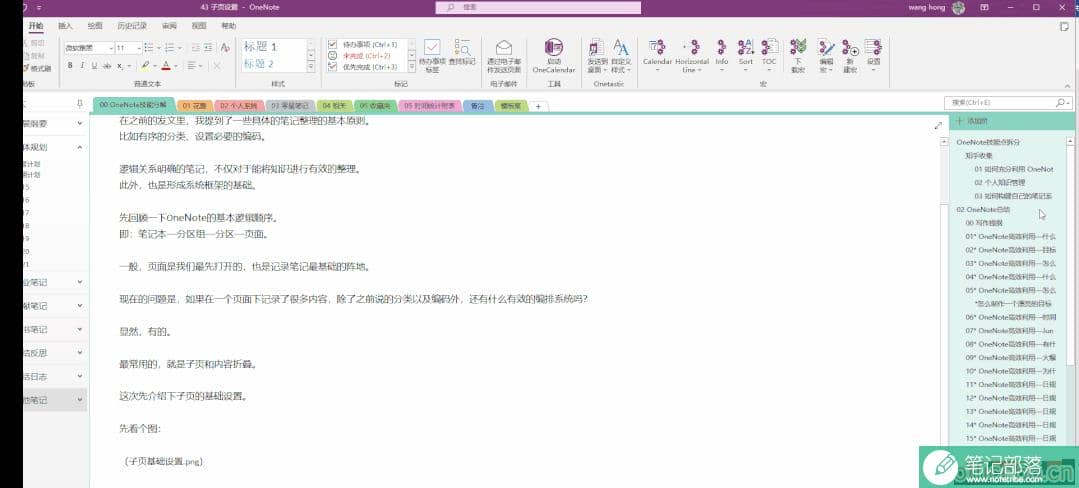This screenshot has width=1079, height=488.
Task: Switch to section tab 01 花费
Action: pyautogui.click(x=194, y=106)
